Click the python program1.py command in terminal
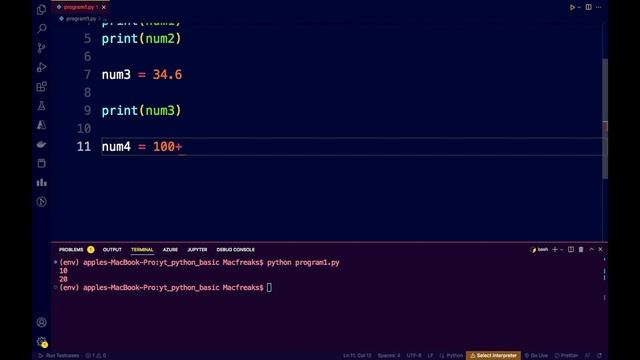640x360 pixels. [x=303, y=262]
